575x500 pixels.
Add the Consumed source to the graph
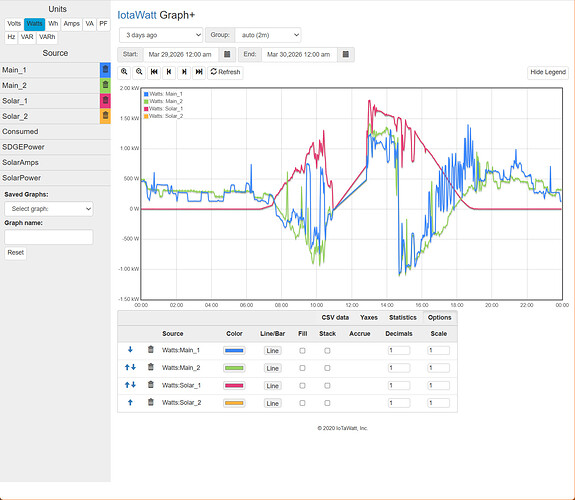(55, 131)
